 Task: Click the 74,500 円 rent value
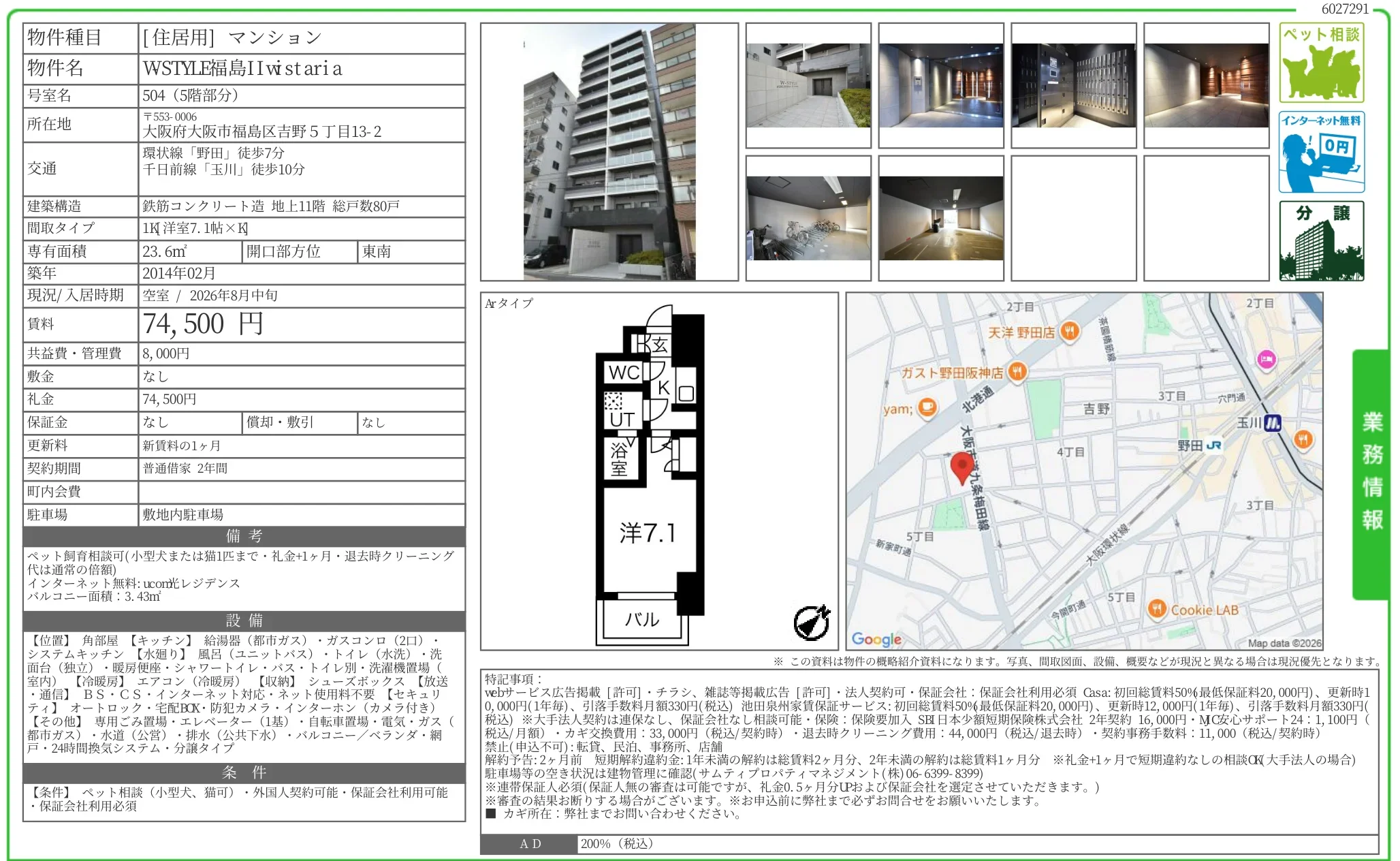(x=203, y=324)
